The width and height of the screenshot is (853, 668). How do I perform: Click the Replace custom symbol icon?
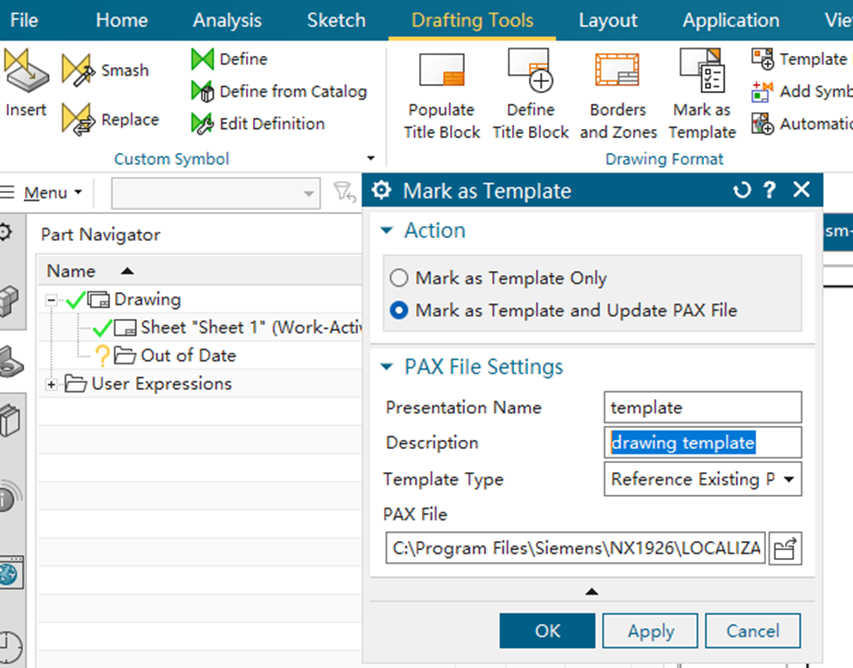(78, 120)
